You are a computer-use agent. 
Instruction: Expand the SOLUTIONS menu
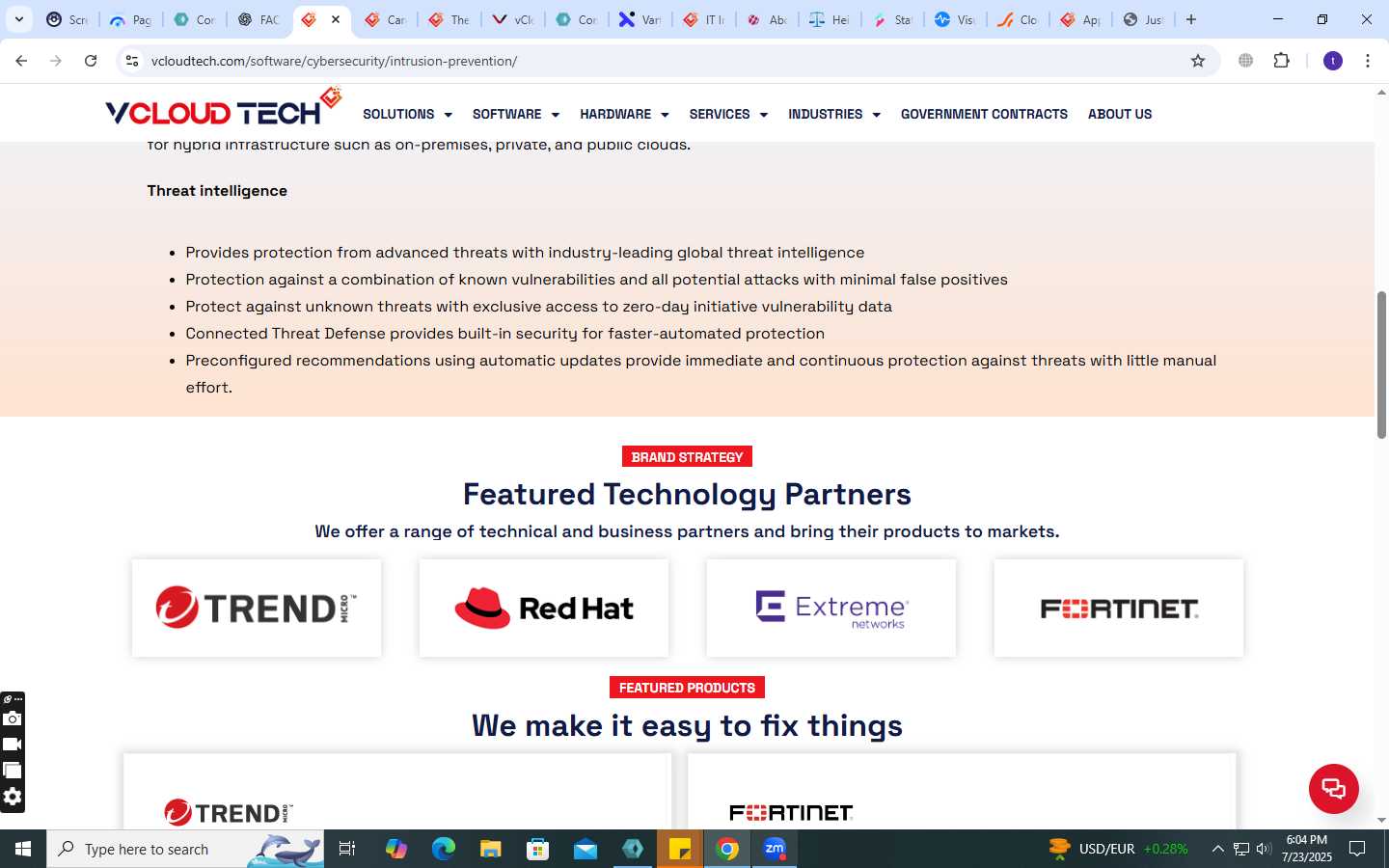pyautogui.click(x=407, y=114)
